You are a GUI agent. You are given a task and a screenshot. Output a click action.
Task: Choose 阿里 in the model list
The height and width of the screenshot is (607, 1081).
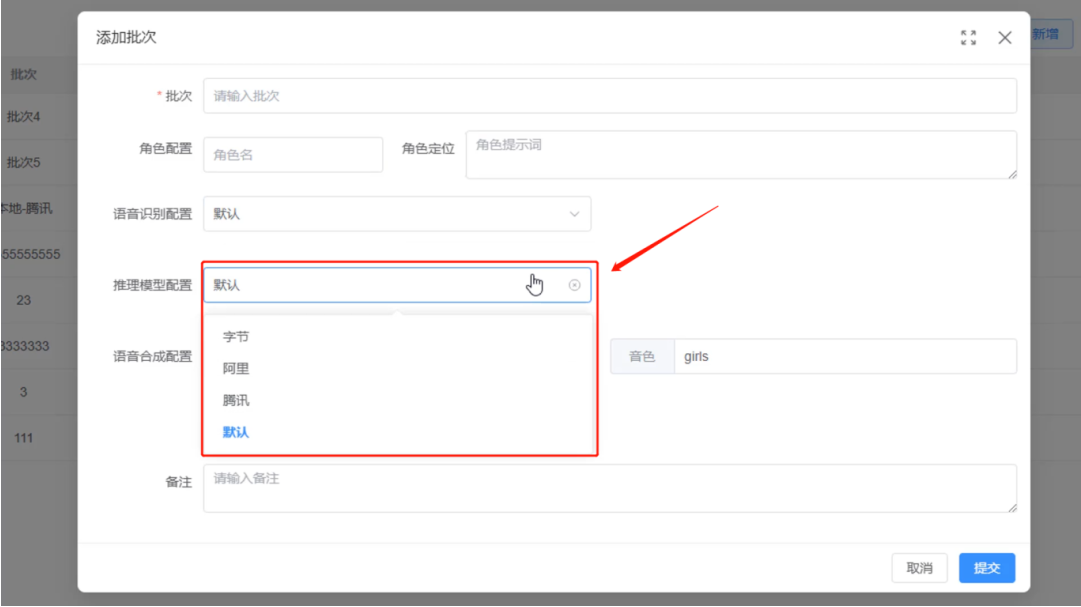click(x=398, y=368)
